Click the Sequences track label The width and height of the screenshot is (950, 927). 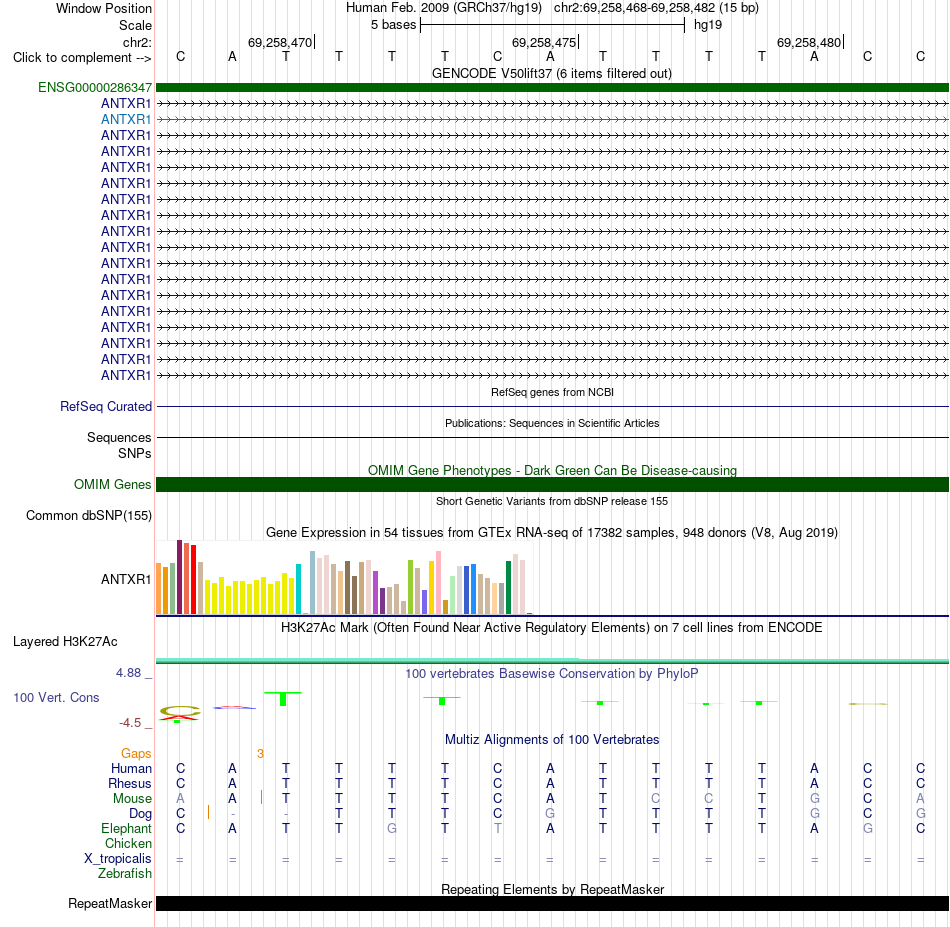(x=119, y=437)
